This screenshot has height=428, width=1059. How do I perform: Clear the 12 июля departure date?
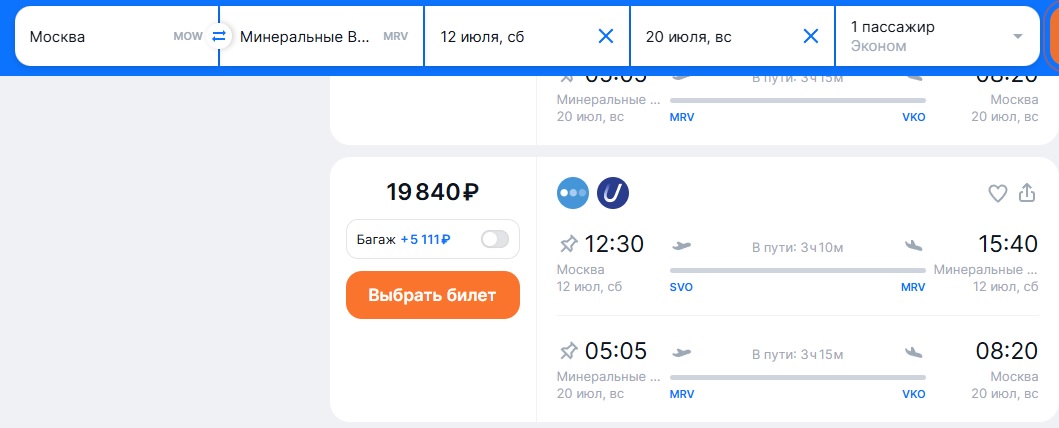click(x=605, y=37)
